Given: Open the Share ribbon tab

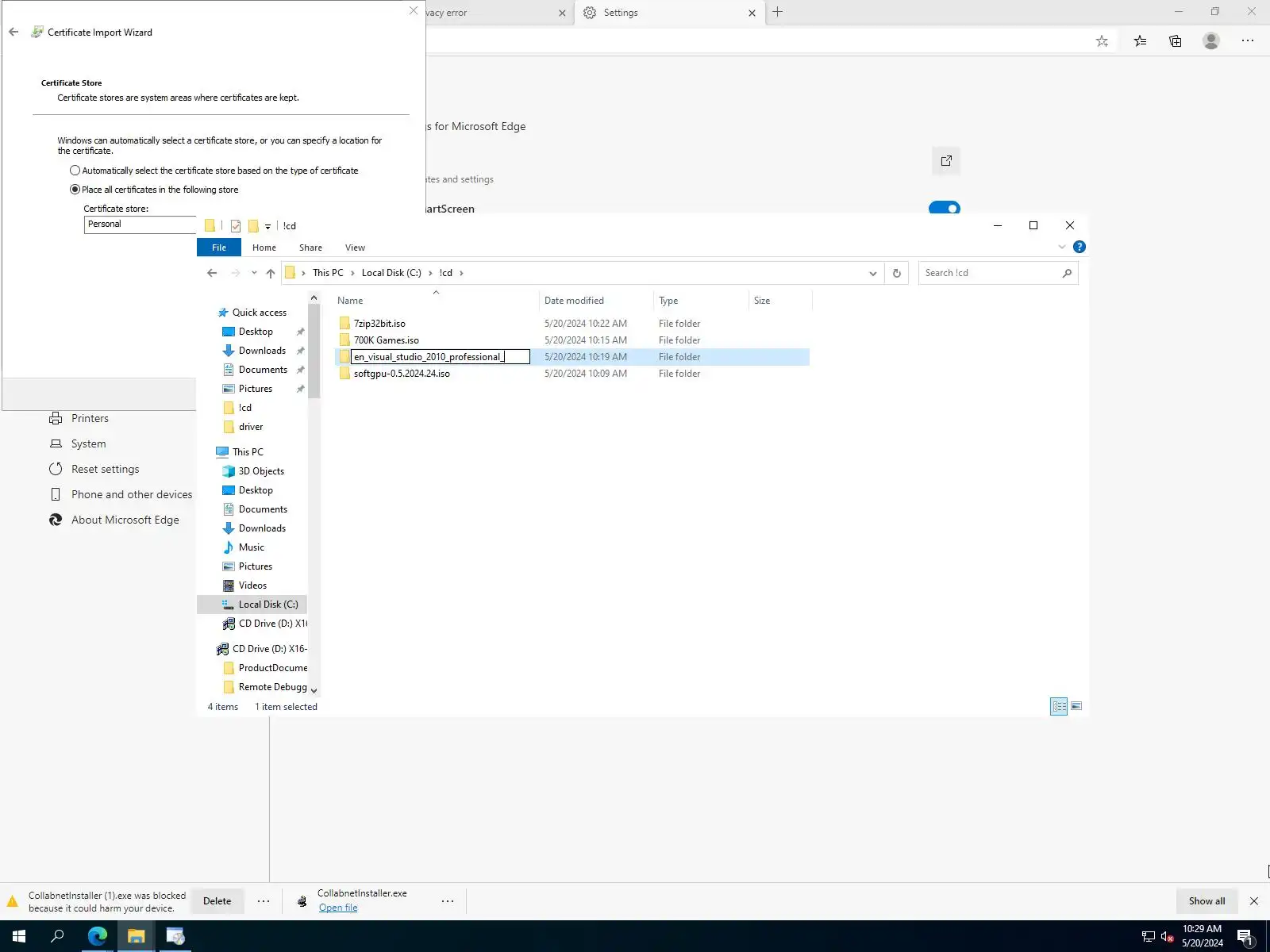Looking at the screenshot, I should click(x=310, y=248).
